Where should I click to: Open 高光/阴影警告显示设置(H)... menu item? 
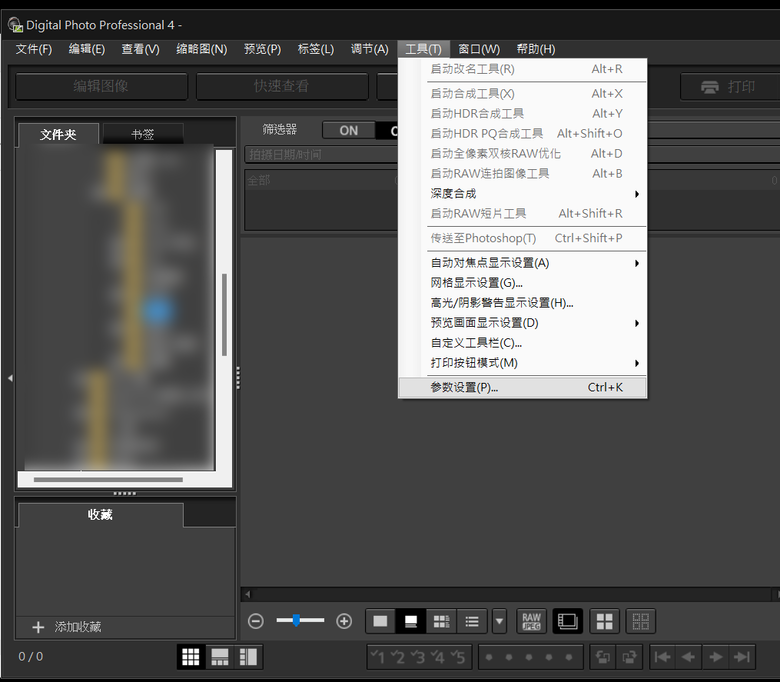(x=522, y=303)
